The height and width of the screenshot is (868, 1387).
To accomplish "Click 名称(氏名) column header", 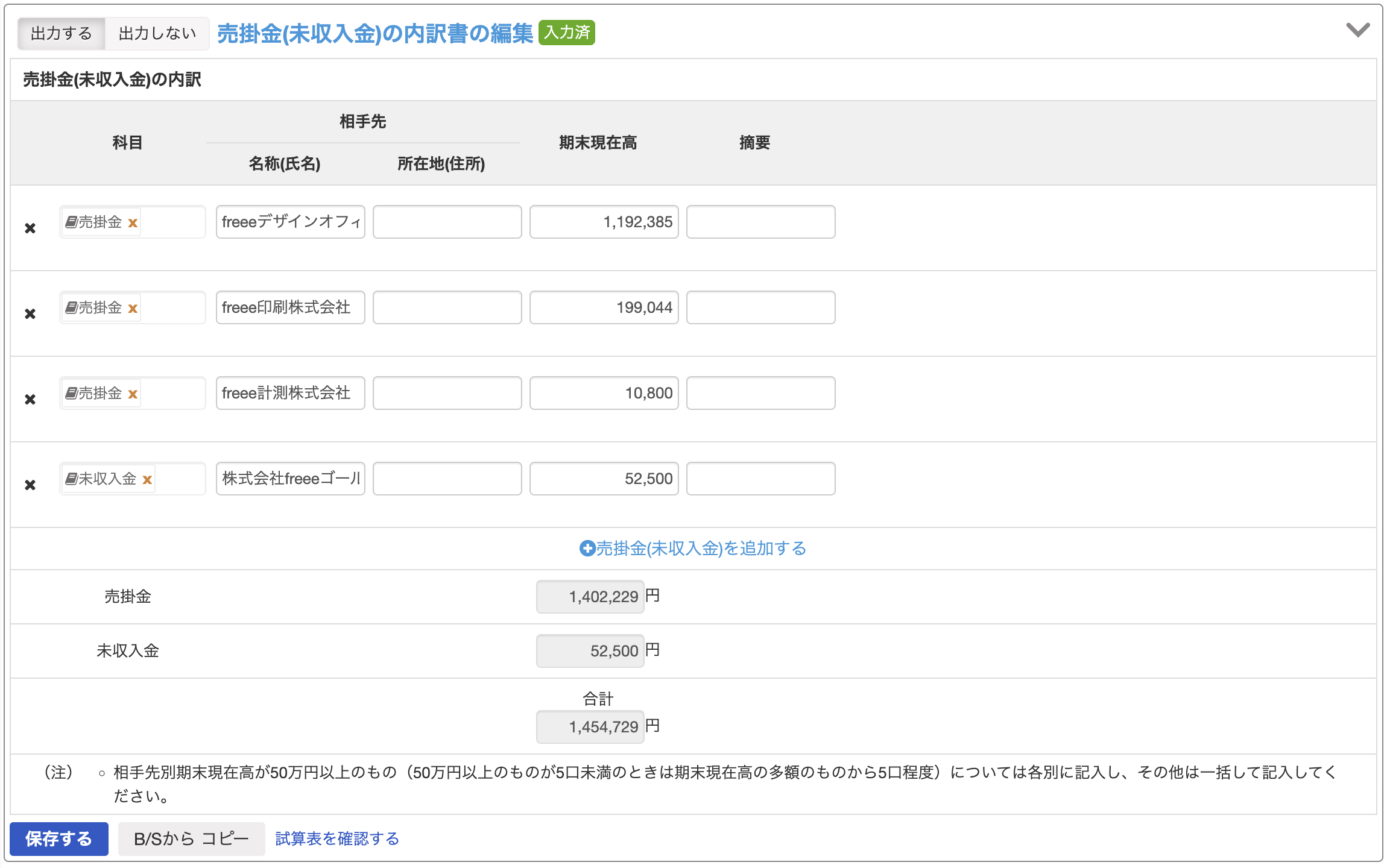I will 285,164.
